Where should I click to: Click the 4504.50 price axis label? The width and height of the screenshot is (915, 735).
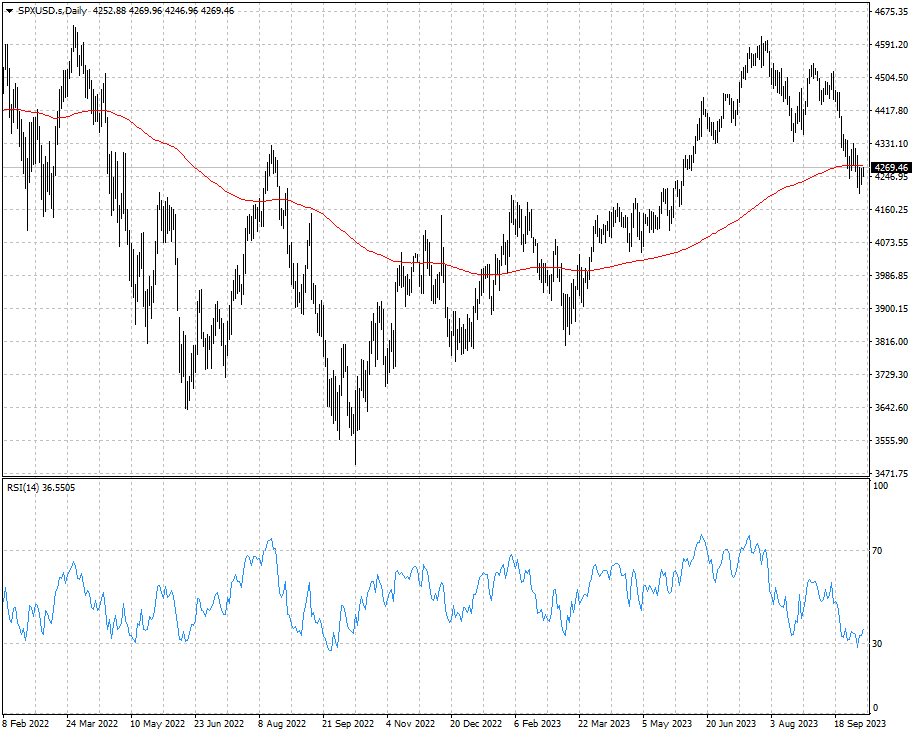[891, 77]
